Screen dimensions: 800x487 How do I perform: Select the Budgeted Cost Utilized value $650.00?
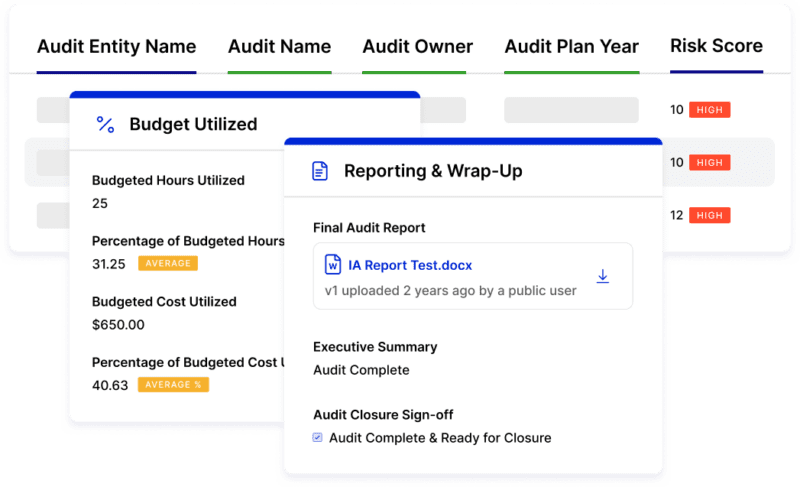[118, 325]
